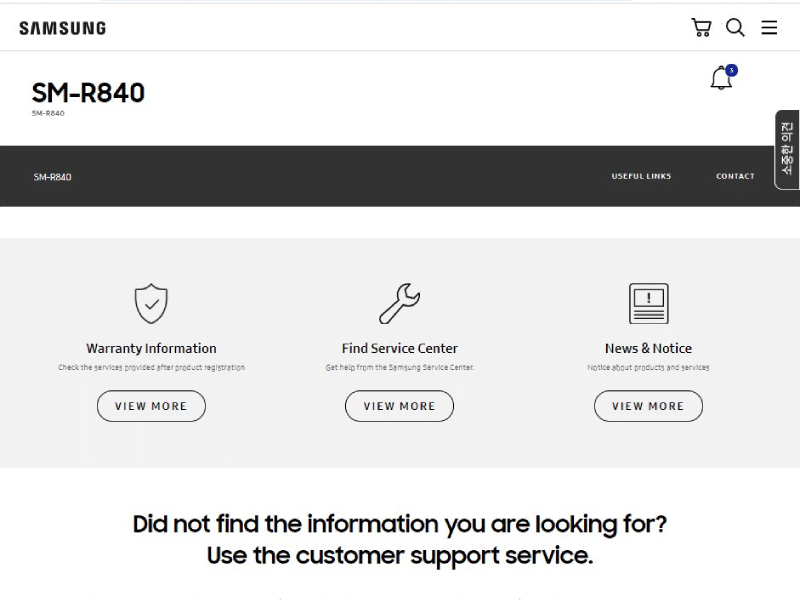Open the Korean feedback side tab
Viewport: 800px width, 600px height.
click(787, 150)
